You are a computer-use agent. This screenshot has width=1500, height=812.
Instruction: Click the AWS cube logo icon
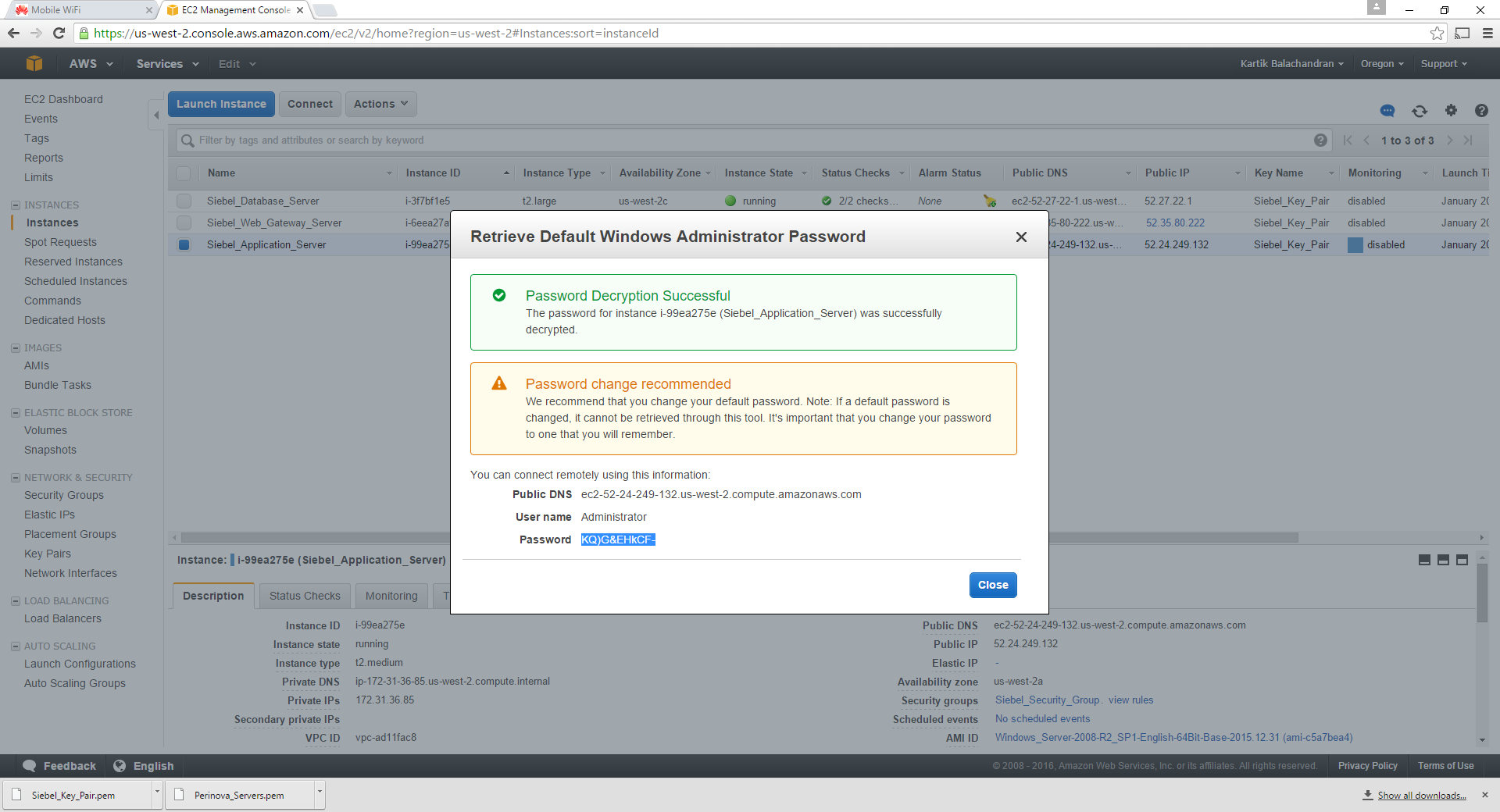34,63
